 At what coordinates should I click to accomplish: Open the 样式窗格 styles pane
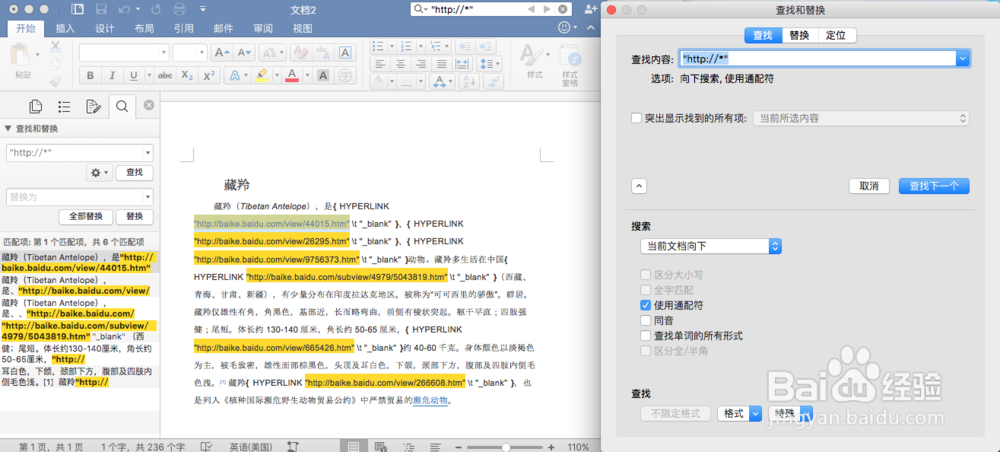570,64
